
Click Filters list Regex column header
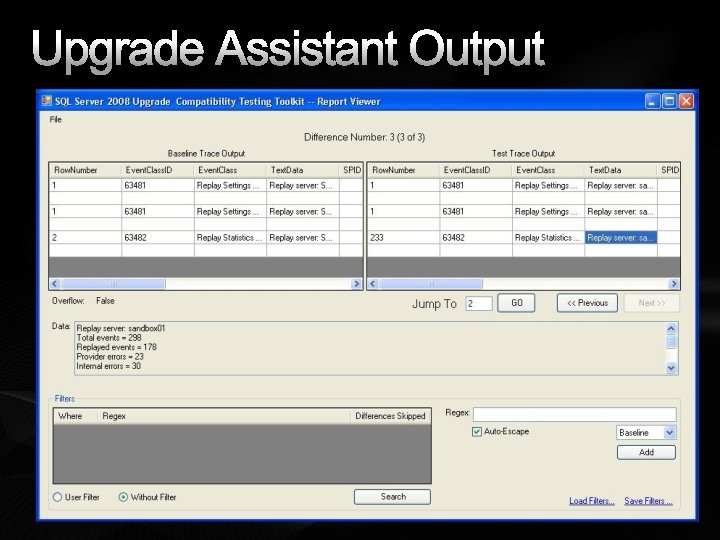[x=224, y=416]
